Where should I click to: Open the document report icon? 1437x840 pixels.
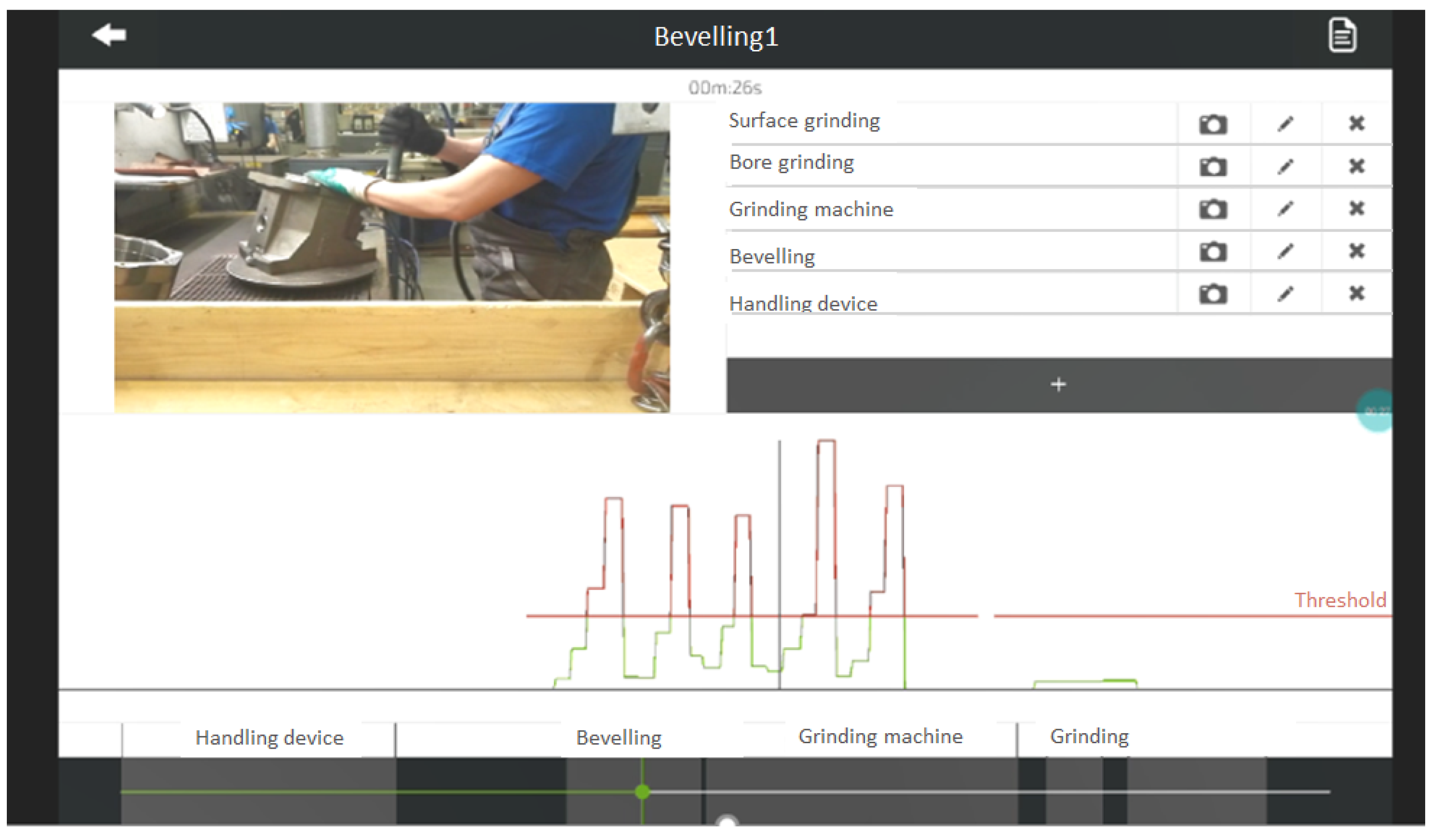tap(1342, 35)
